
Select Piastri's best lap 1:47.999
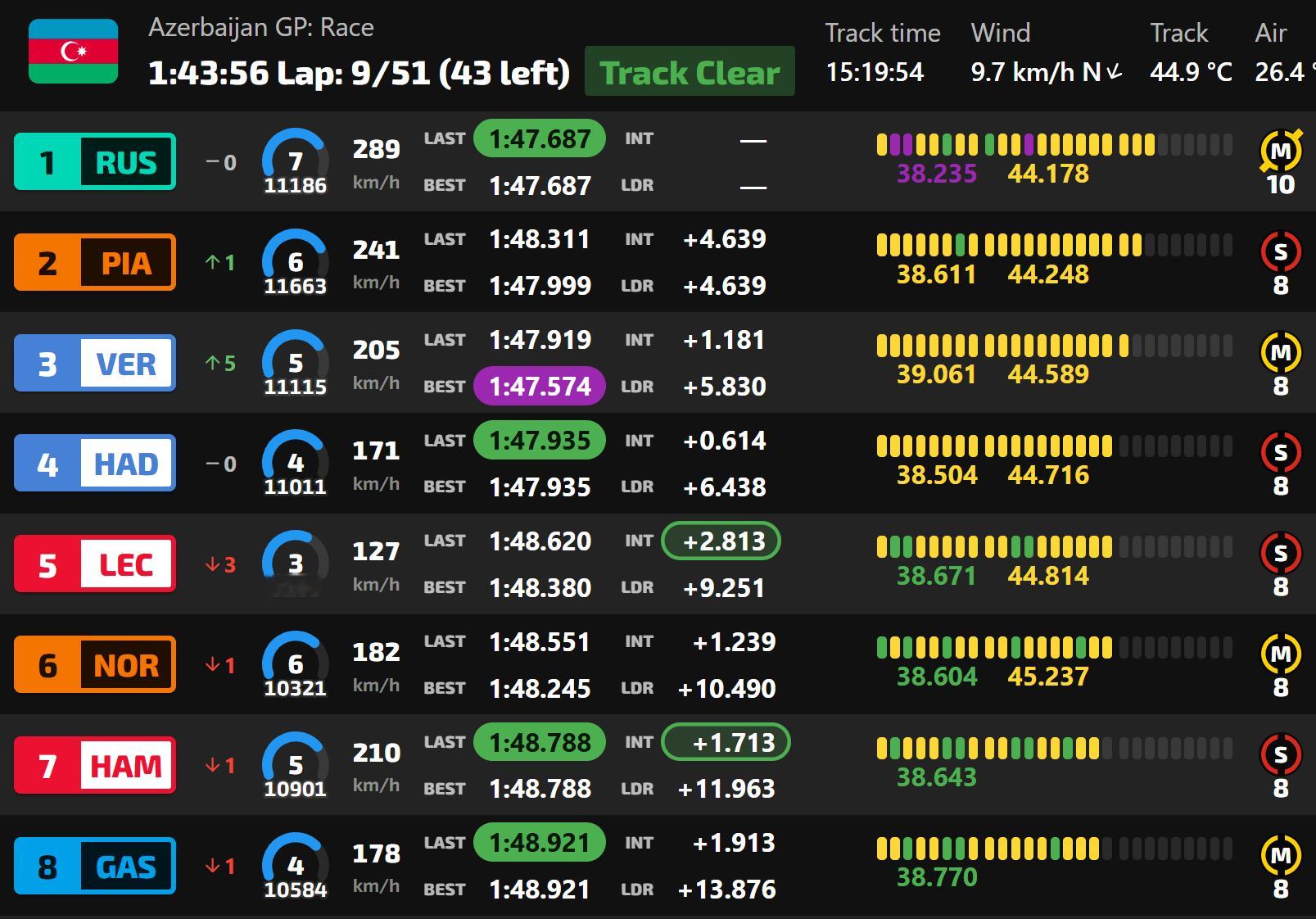(x=540, y=286)
